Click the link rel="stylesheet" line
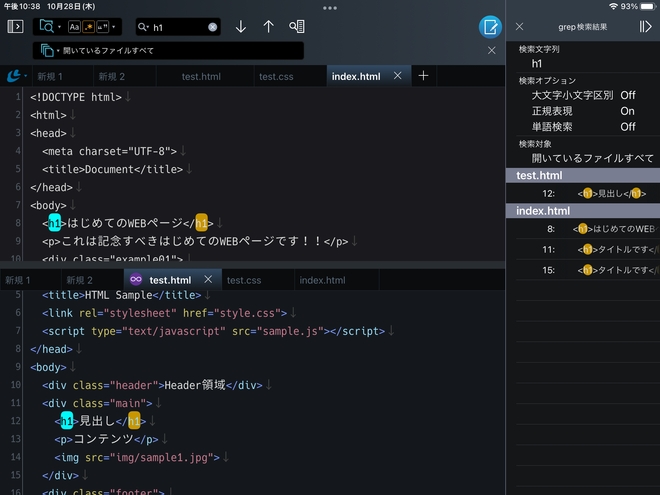This screenshot has width=660, height=495. tap(165, 313)
